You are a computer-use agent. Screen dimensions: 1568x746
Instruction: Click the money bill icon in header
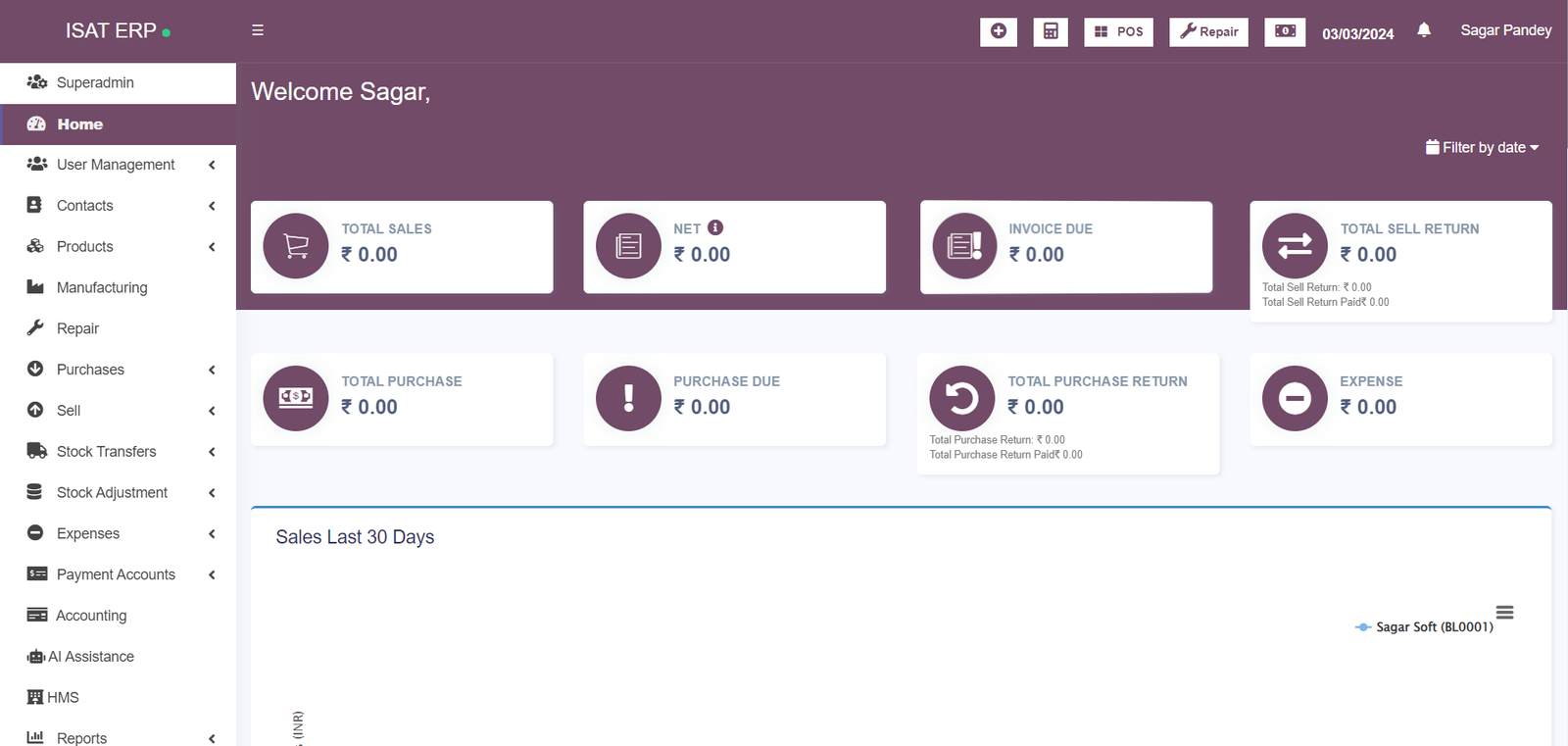[x=1284, y=31]
